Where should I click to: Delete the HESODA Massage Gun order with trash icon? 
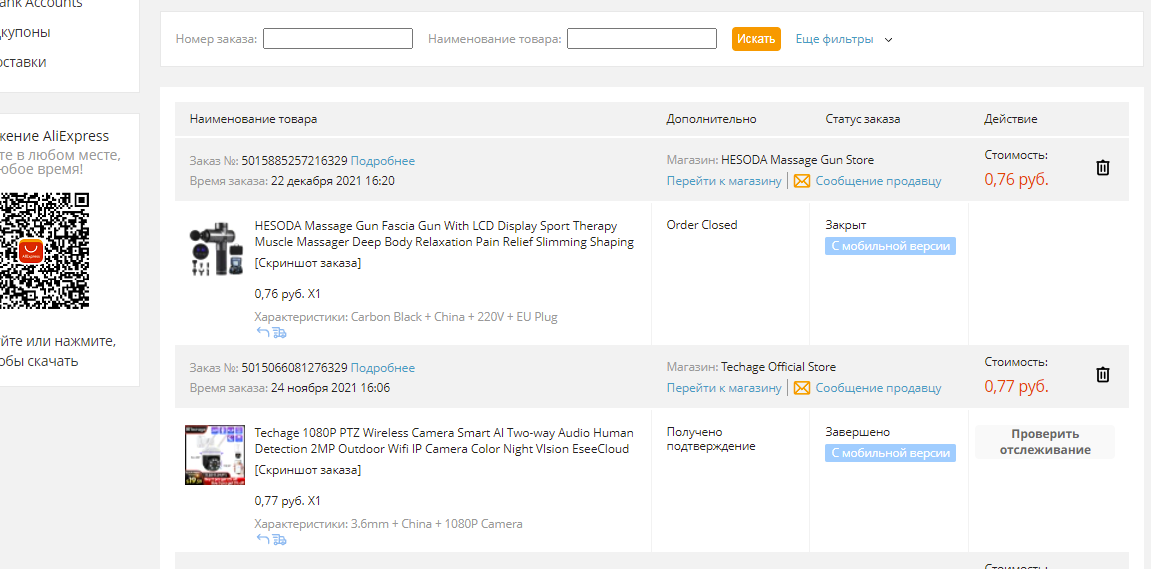pyautogui.click(x=1102, y=168)
